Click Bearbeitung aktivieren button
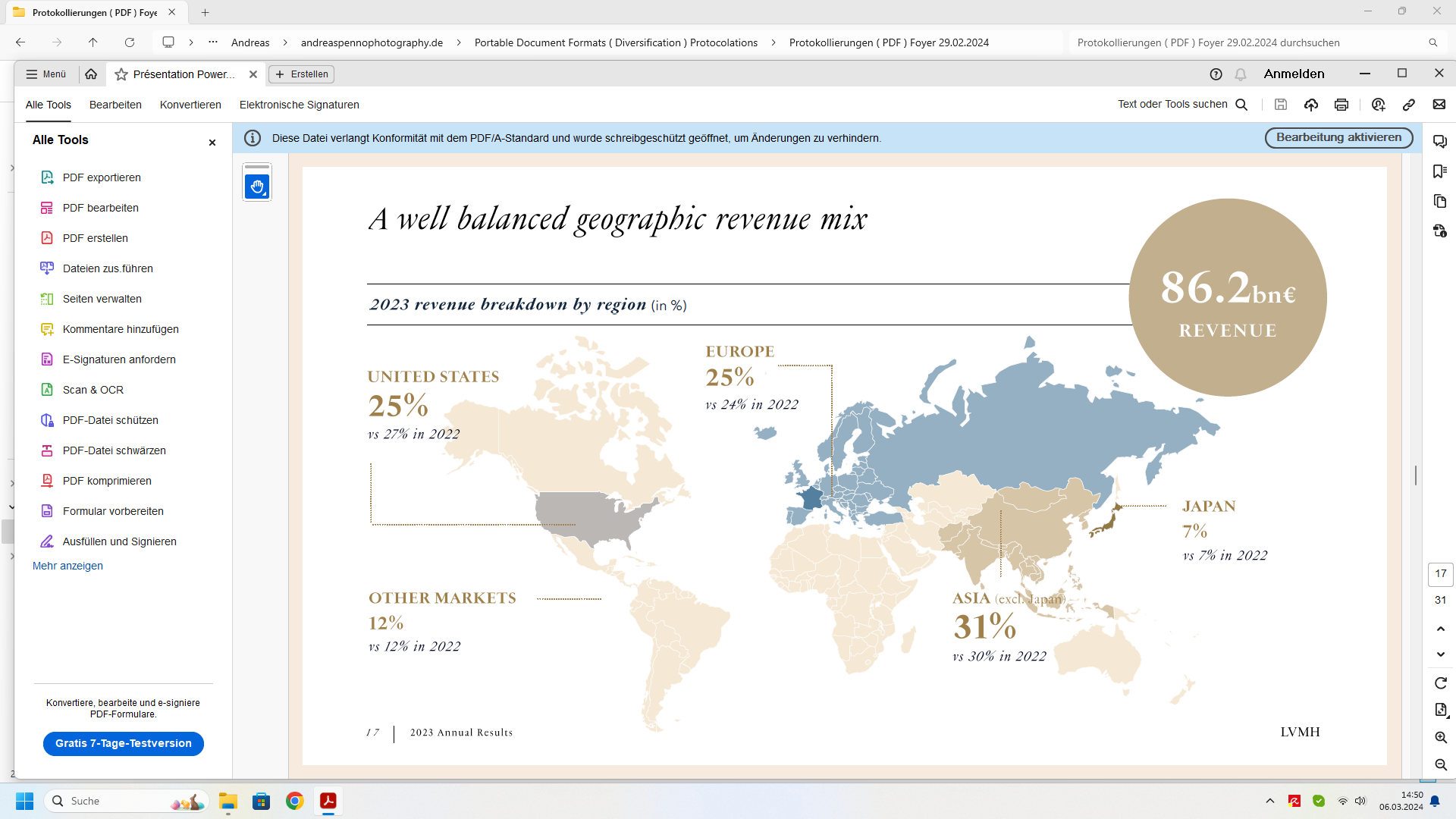This screenshot has width=1456, height=819. click(x=1338, y=138)
